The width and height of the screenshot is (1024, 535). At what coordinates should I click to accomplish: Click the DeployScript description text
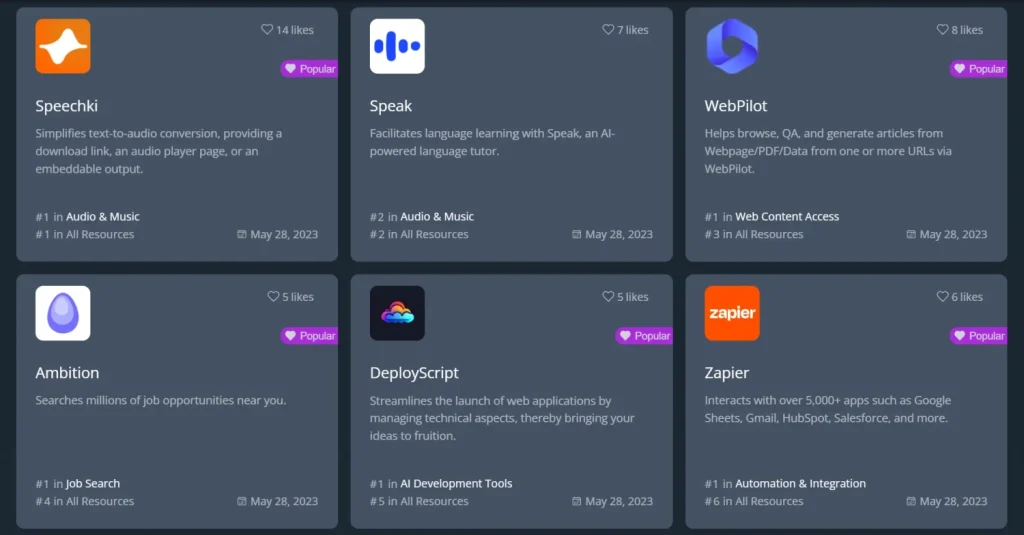tap(502, 418)
